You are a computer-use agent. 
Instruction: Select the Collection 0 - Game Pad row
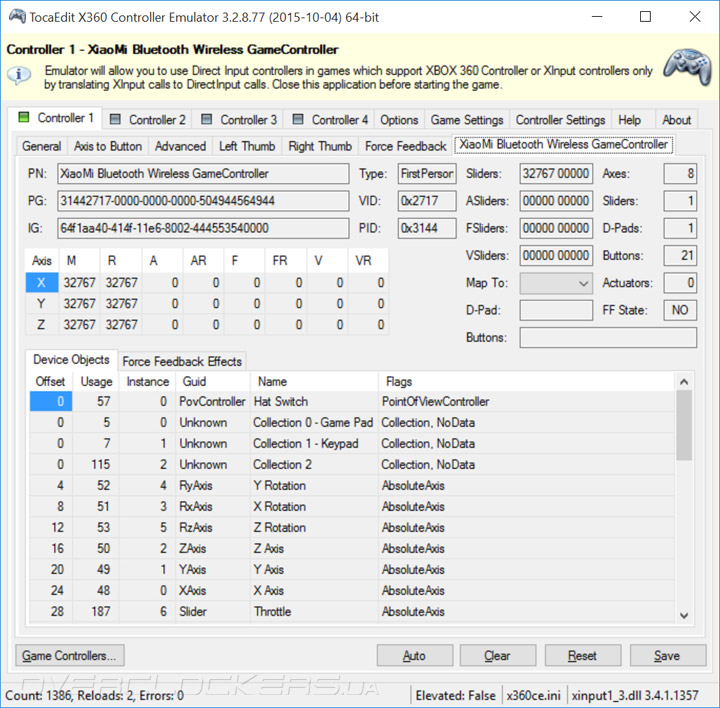[x=352, y=422]
